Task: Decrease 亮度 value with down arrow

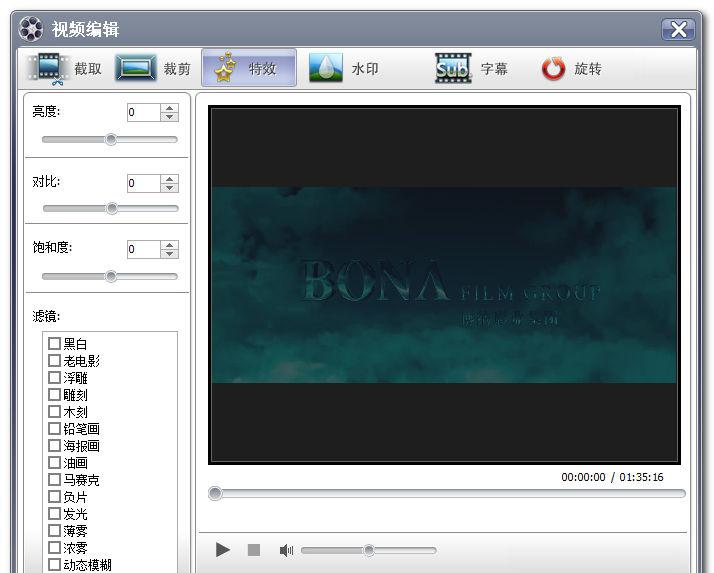Action: (169, 117)
